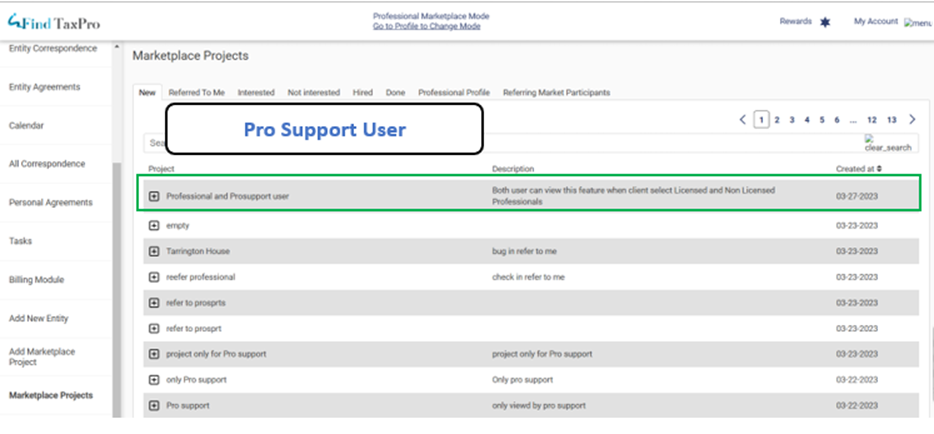Expand the only Pro support project
Screen dimensions: 934x434
point(154,380)
